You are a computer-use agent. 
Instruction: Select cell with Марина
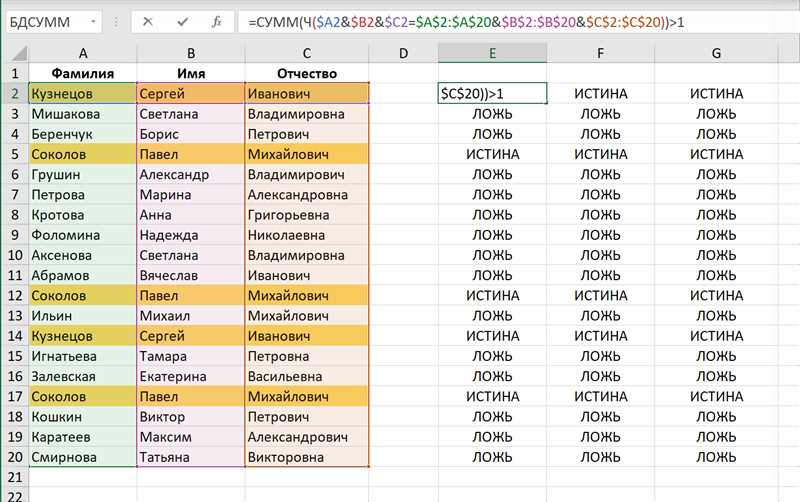click(x=191, y=194)
